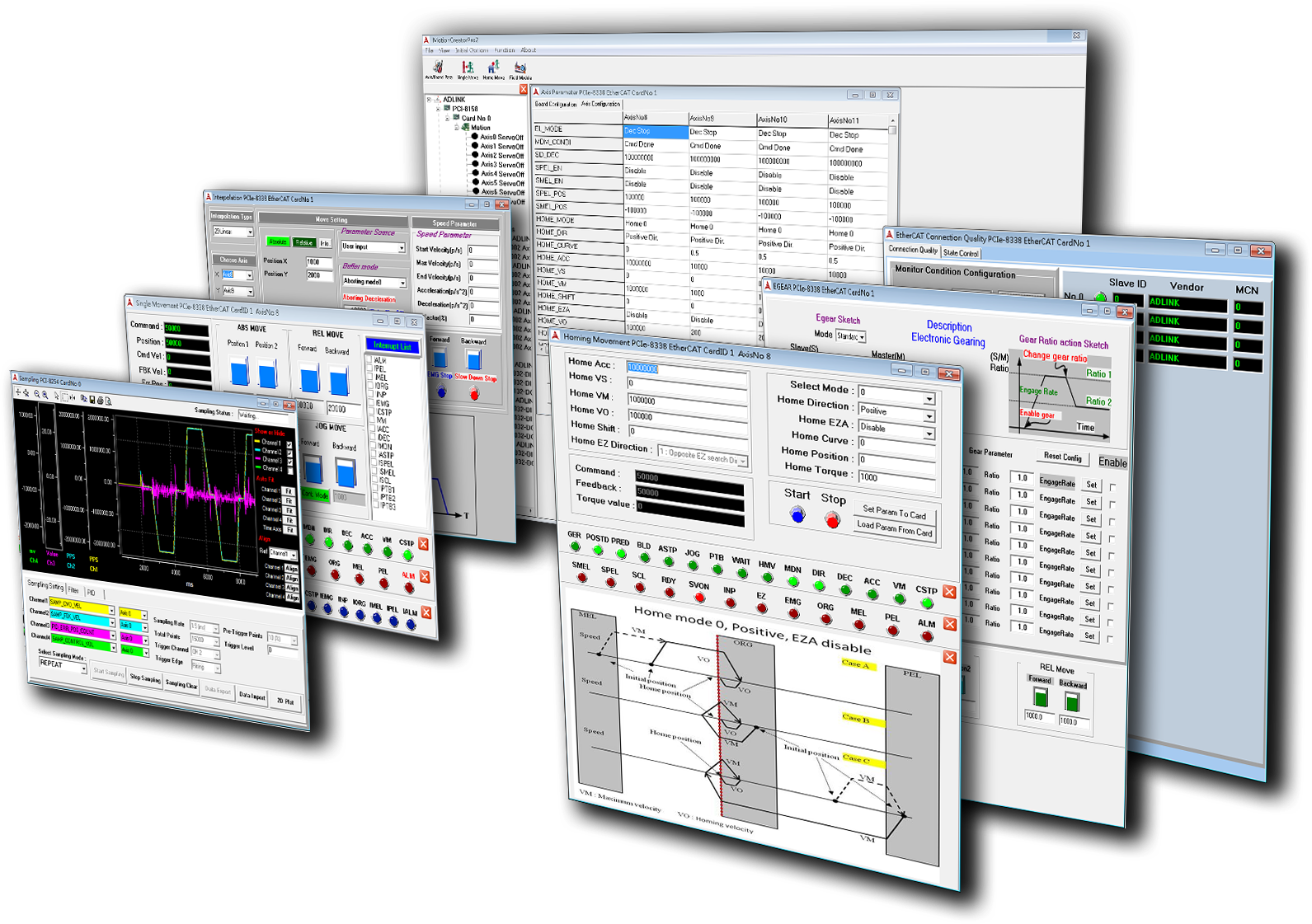Viewport: 1312px width, 924px height.
Task: Click Sampling Clear button
Action: (x=181, y=684)
